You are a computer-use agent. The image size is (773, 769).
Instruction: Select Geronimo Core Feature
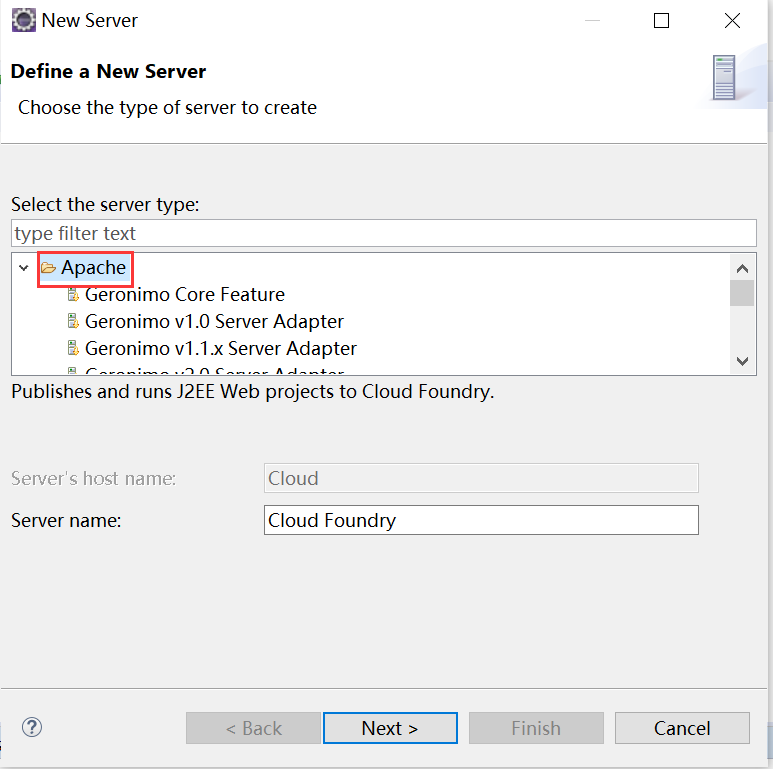185,294
